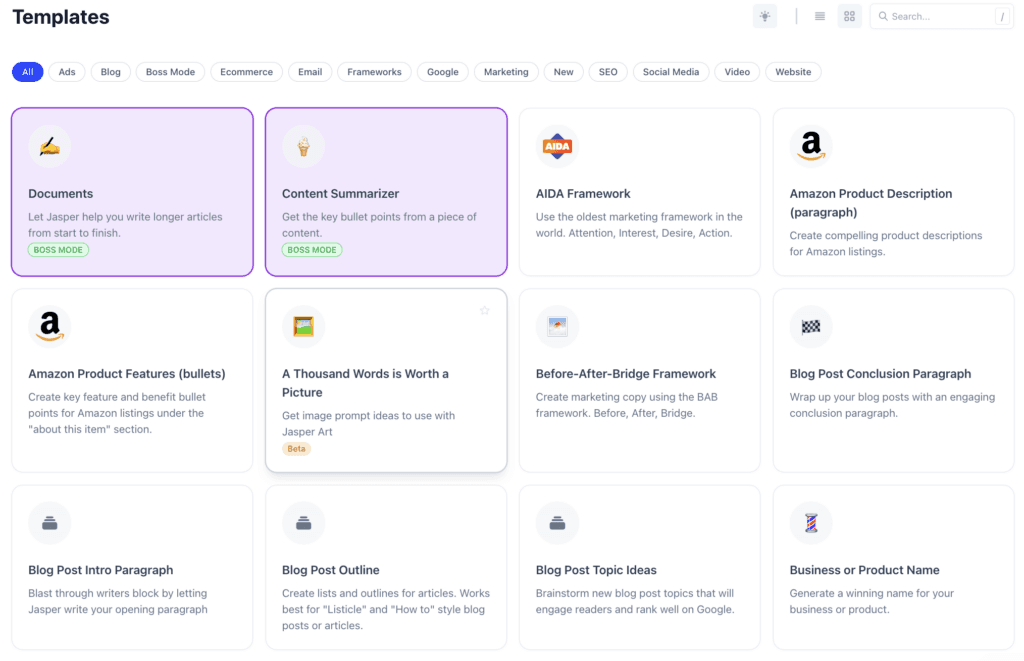Click BOSS MODE badge on Documents card
1024x661 pixels.
click(x=58, y=250)
